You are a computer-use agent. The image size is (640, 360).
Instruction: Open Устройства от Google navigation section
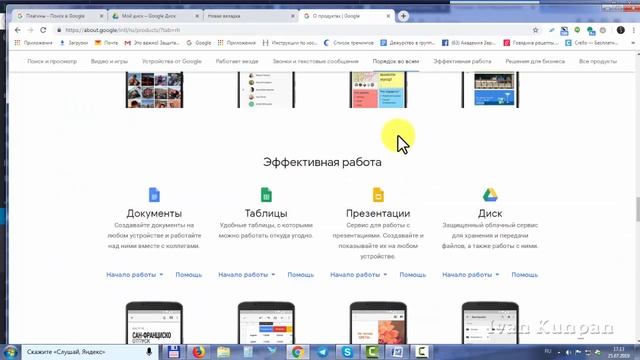[172, 61]
